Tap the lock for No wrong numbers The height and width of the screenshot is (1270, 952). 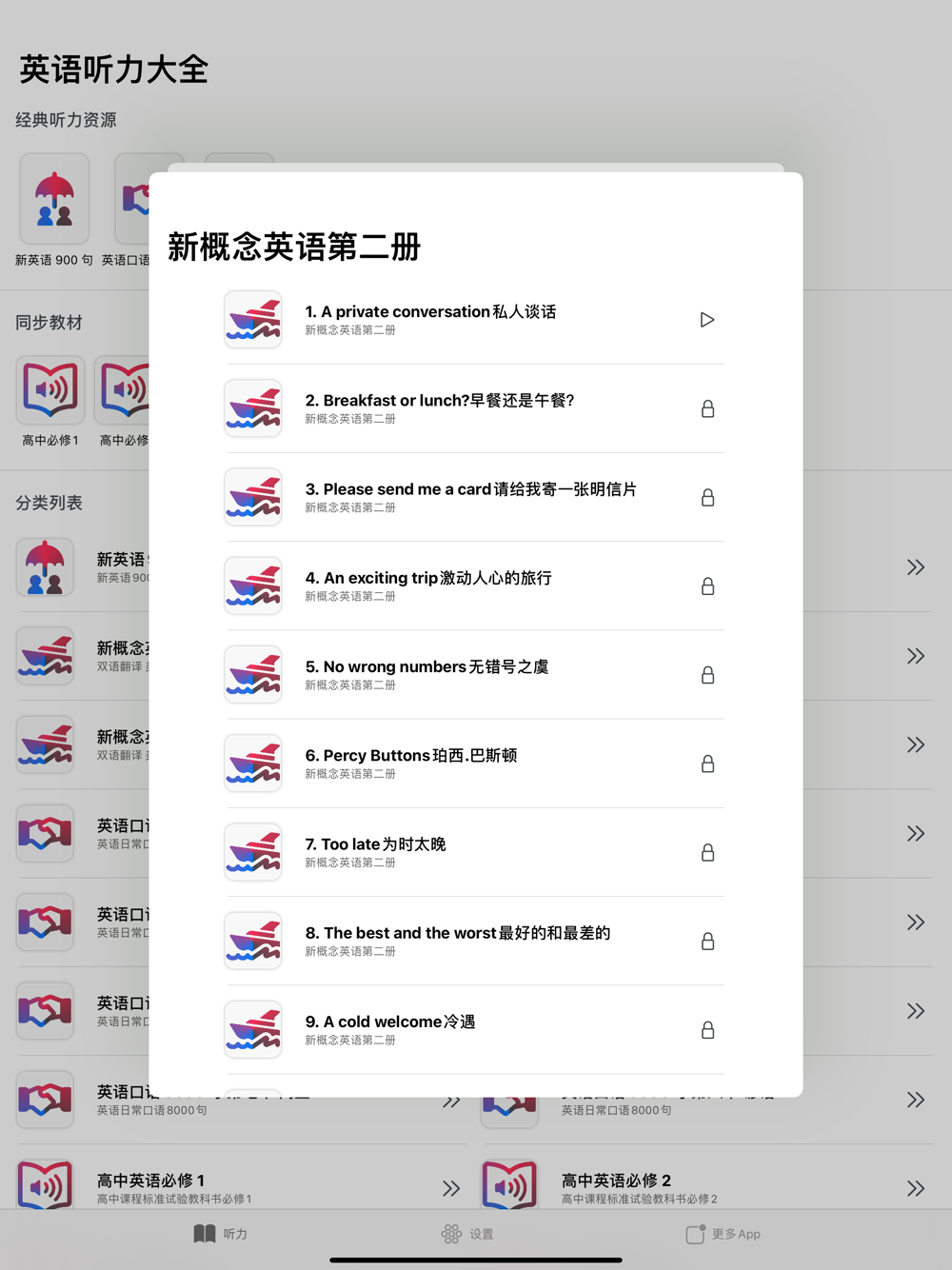tap(707, 675)
